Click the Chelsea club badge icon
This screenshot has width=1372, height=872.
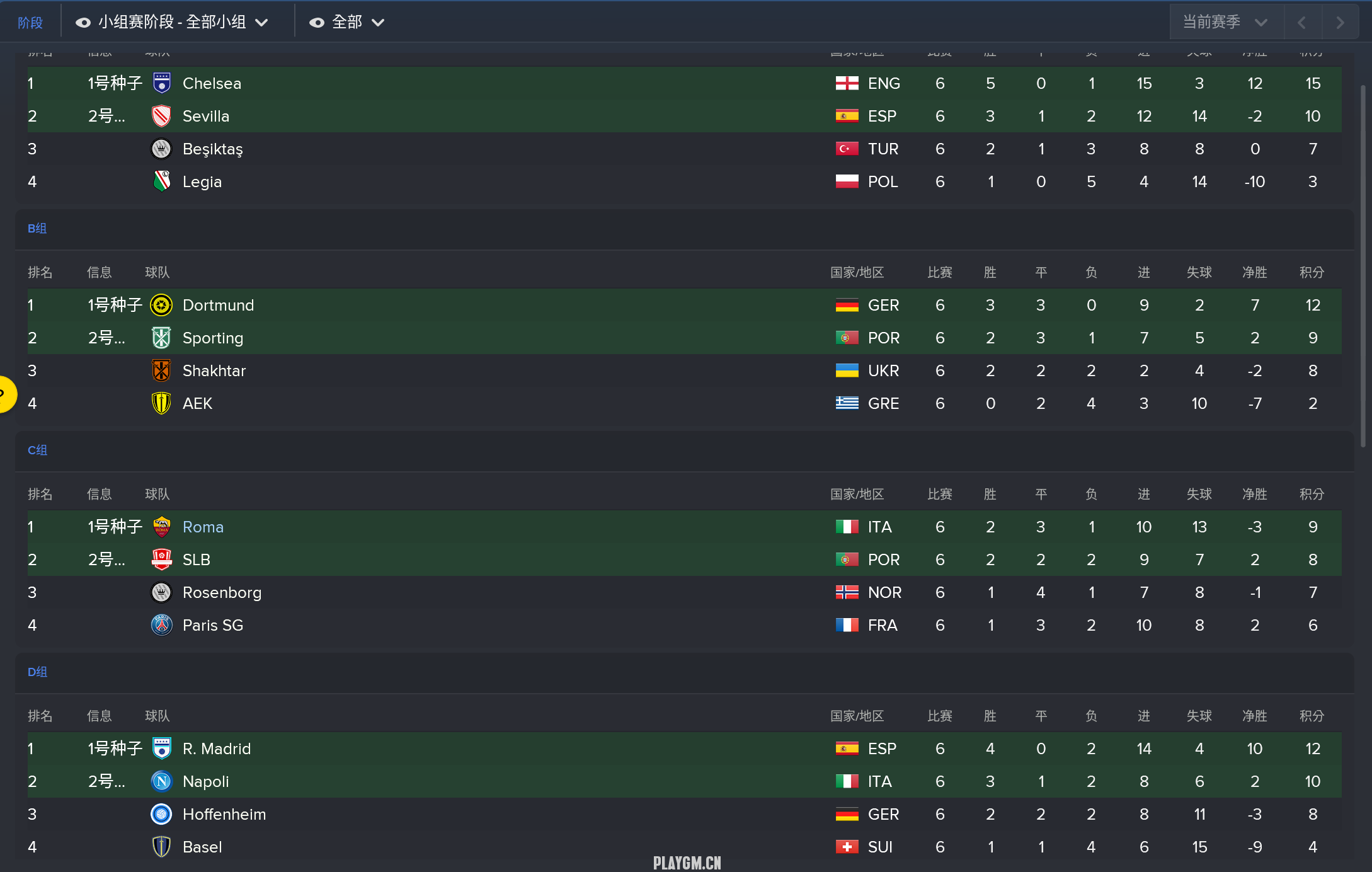(162, 83)
